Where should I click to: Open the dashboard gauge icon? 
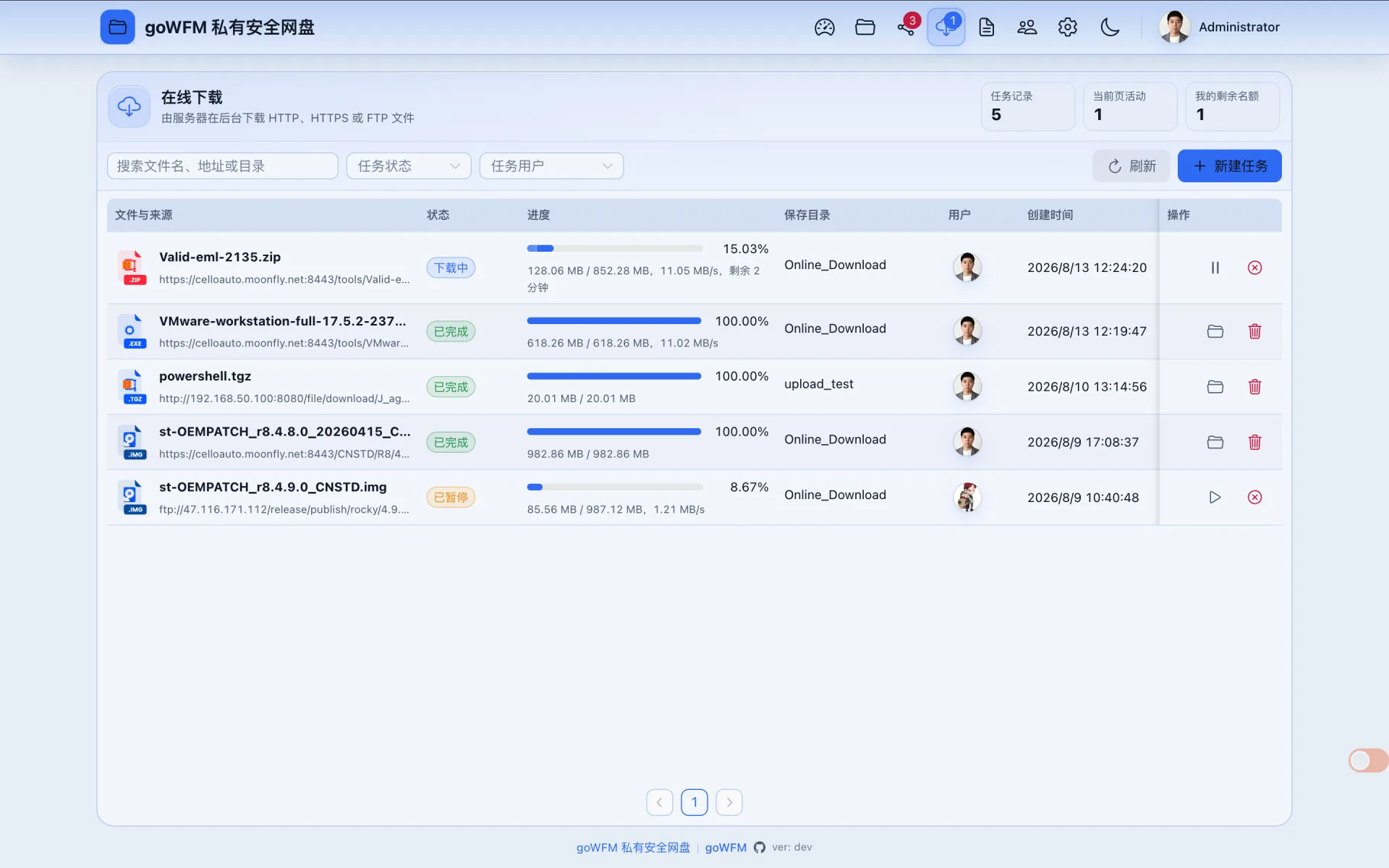click(824, 27)
